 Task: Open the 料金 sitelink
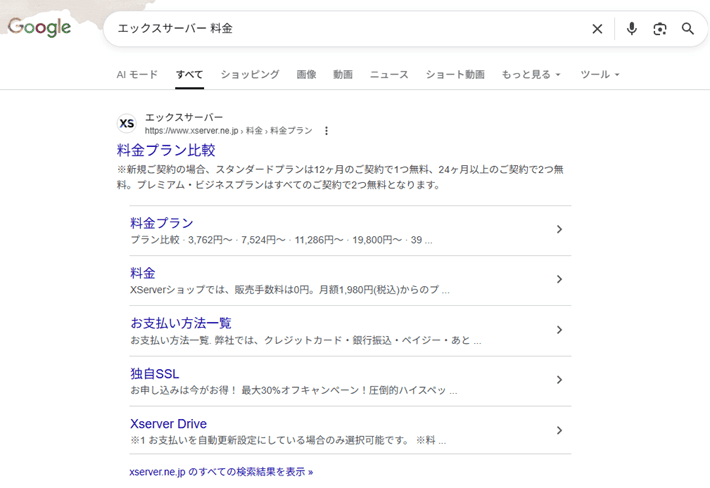[x=143, y=273]
